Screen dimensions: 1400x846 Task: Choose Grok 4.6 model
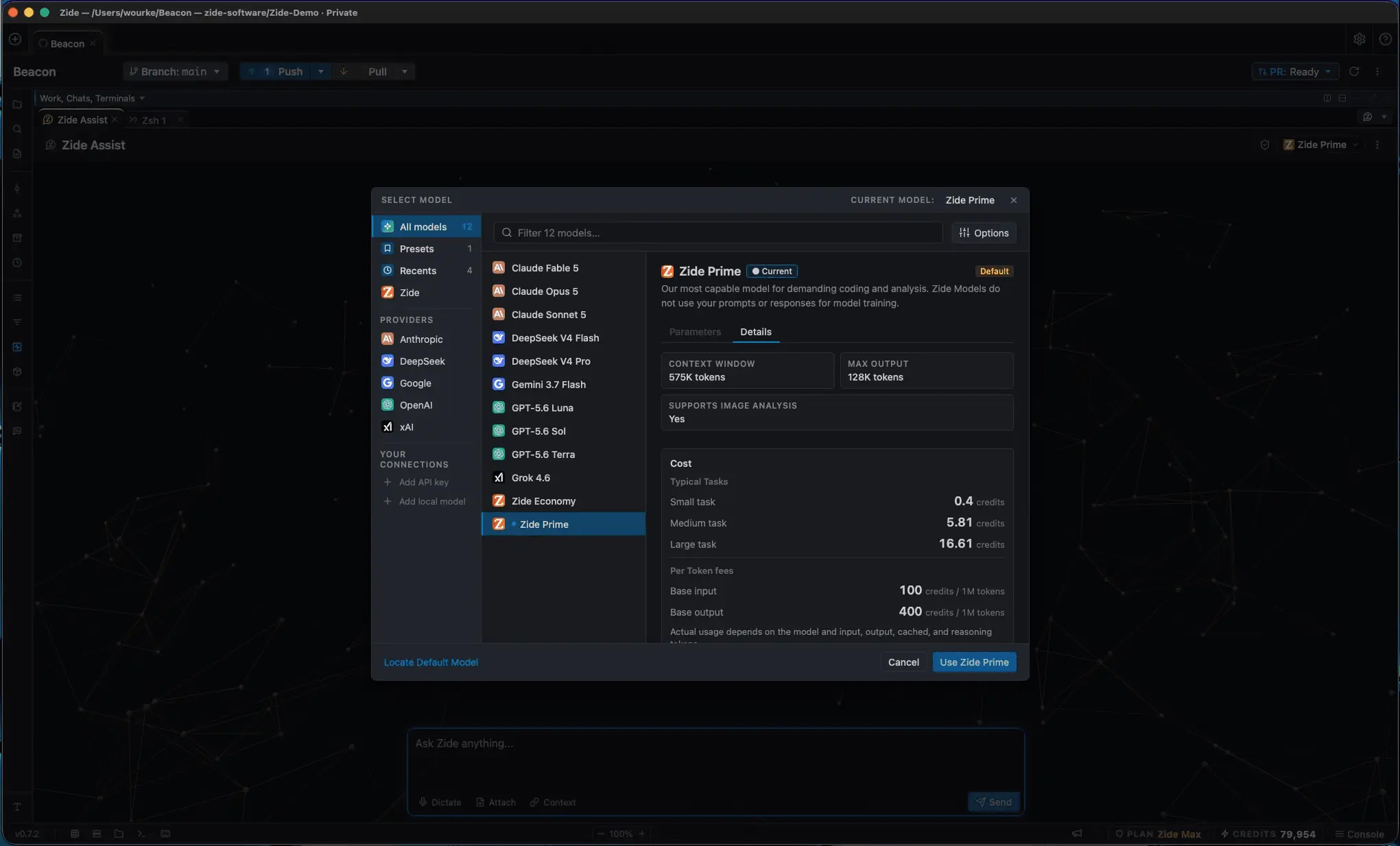(x=563, y=478)
